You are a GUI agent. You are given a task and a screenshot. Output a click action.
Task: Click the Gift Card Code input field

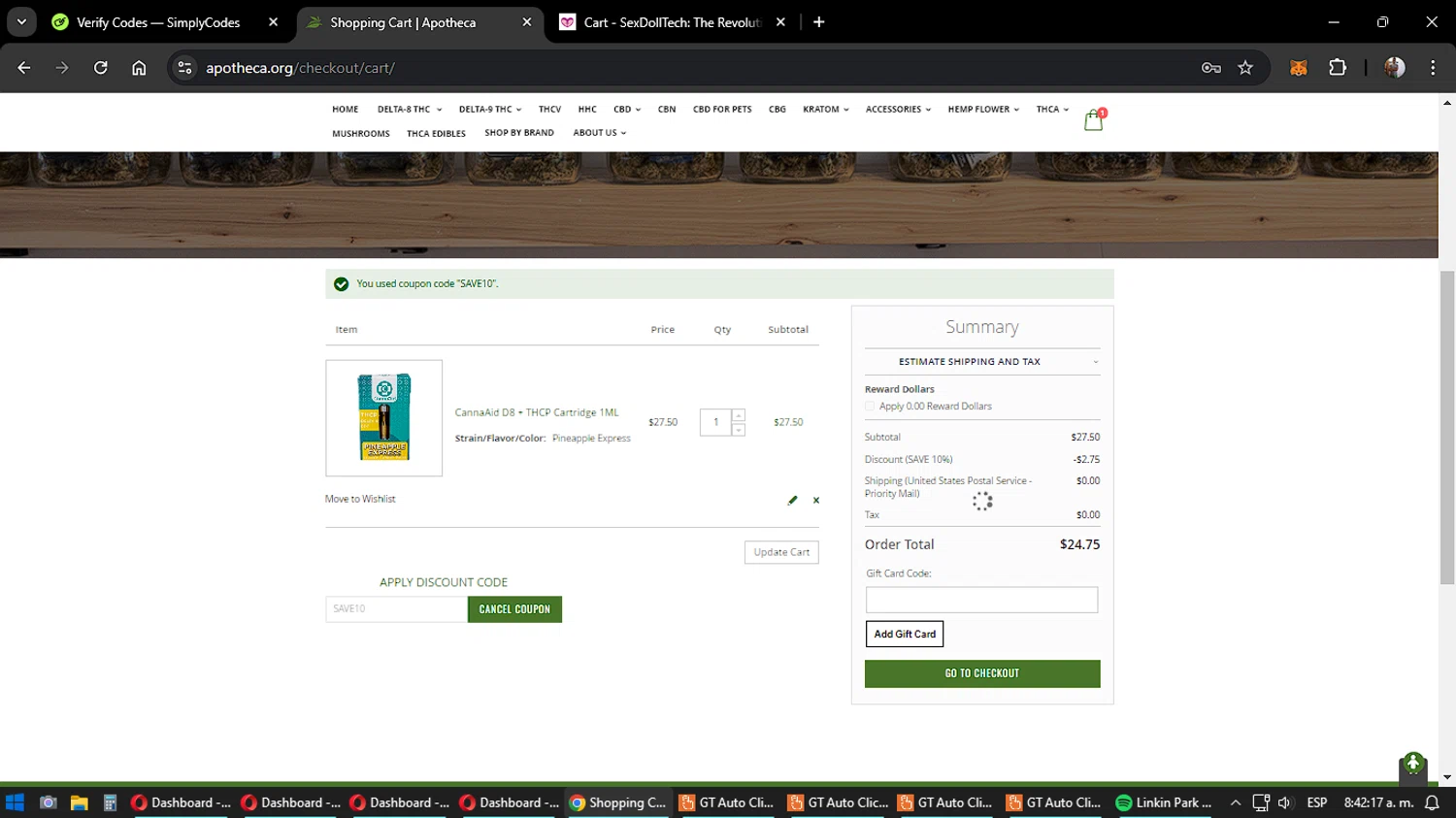coord(981,600)
